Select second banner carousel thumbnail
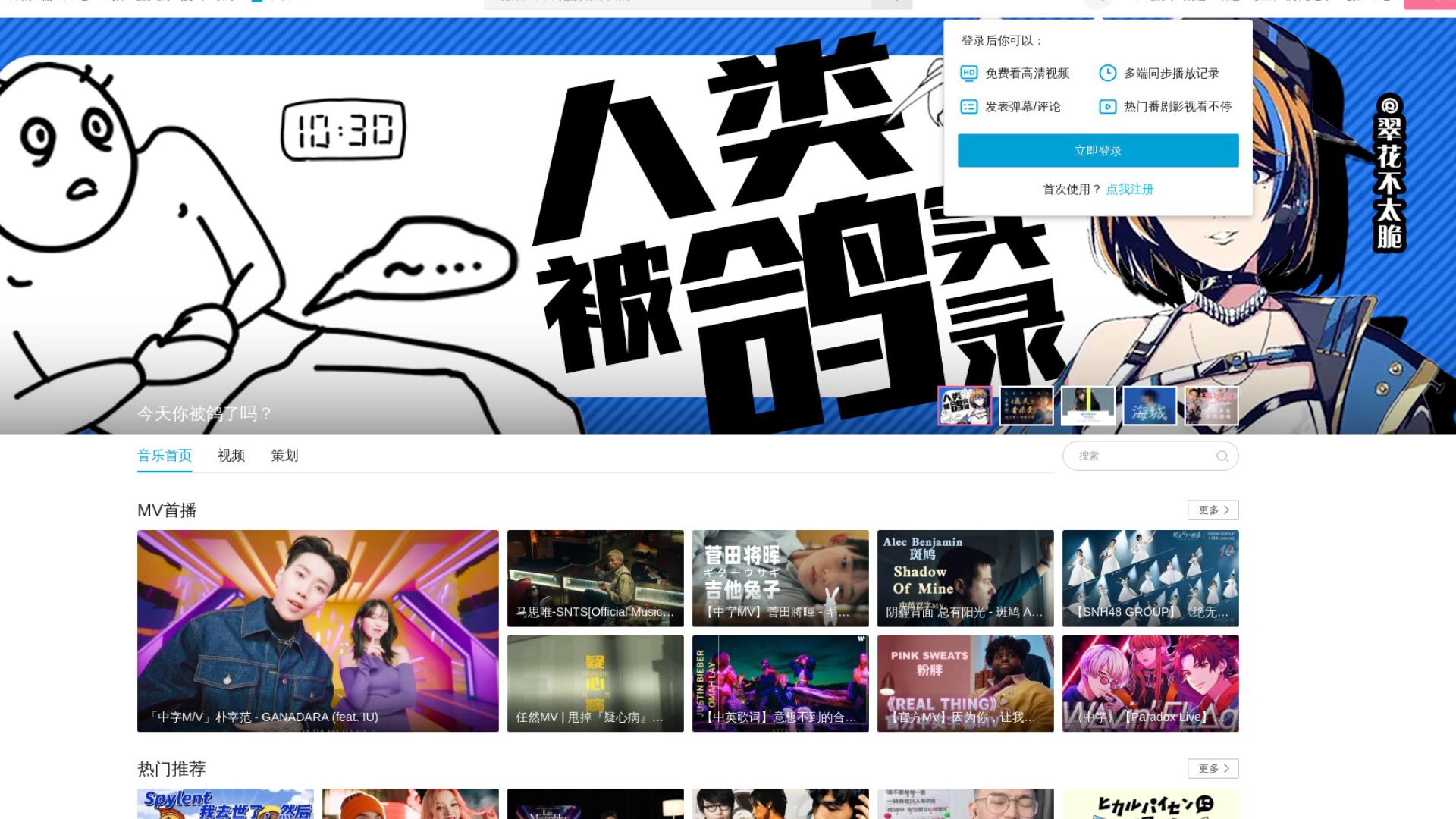 click(x=1027, y=406)
